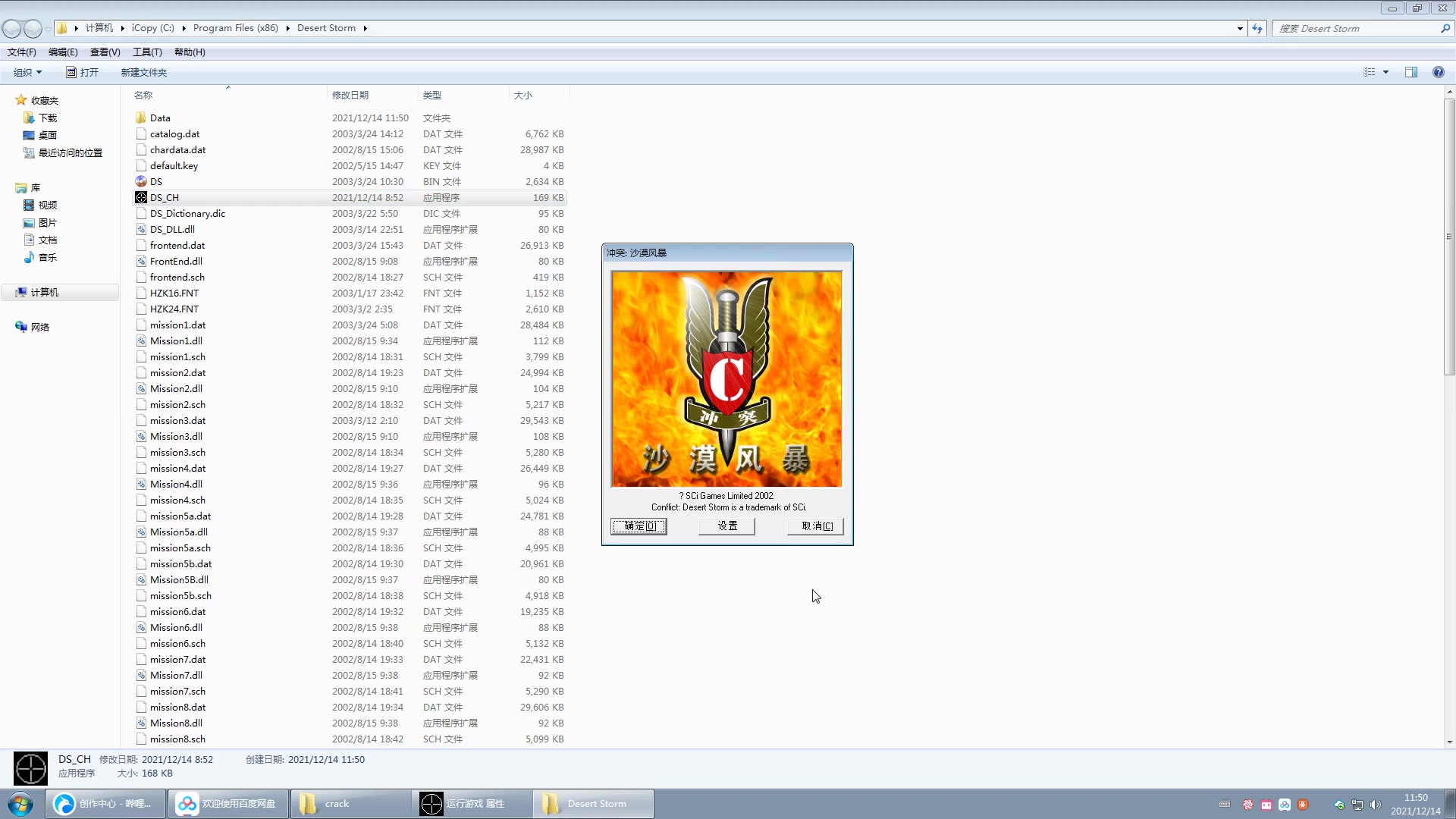The height and width of the screenshot is (819, 1456).
Task: Click 新建文件夹 toolbar button
Action: (x=143, y=71)
